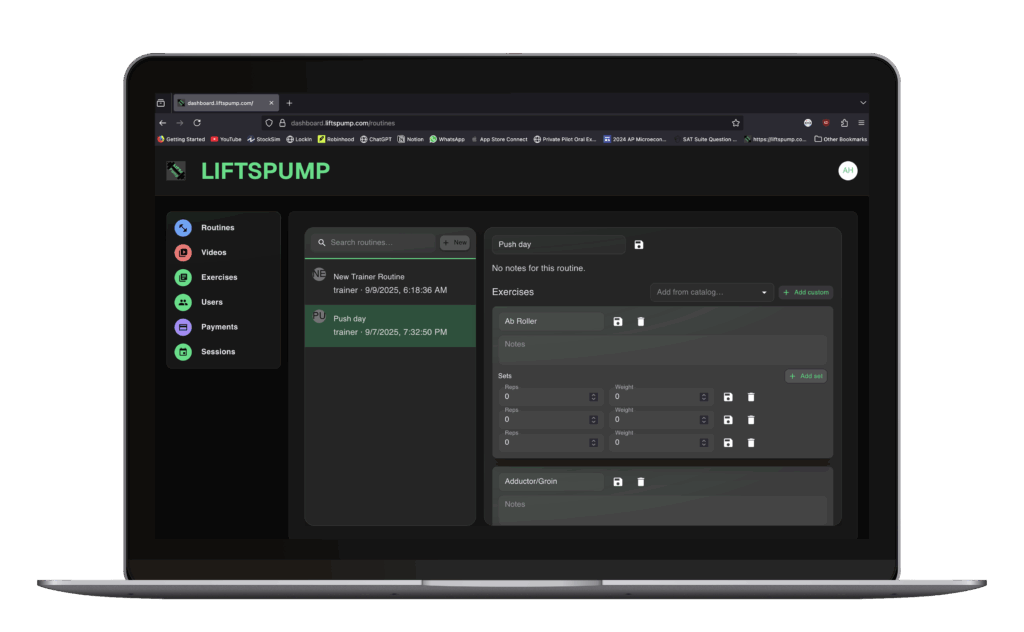1024x632 pixels.
Task: Click the Add custom button
Action: click(x=806, y=292)
